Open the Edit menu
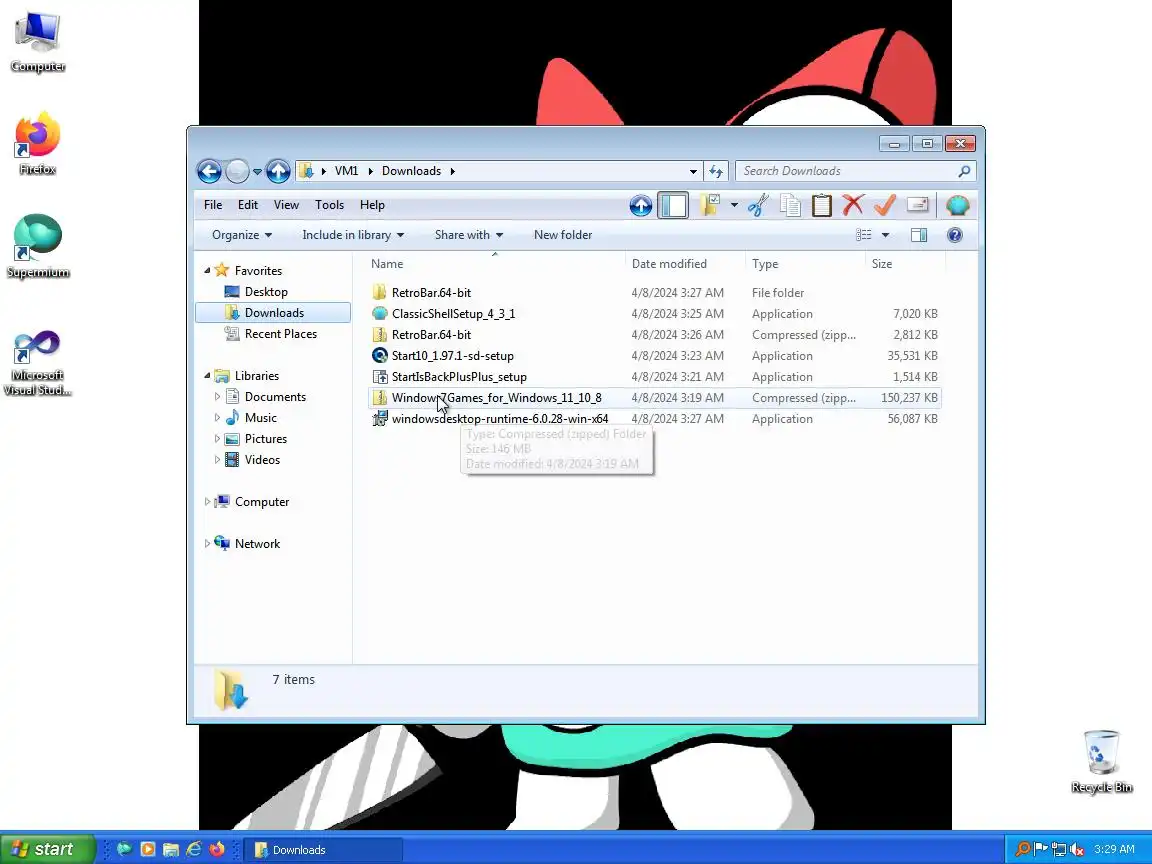 [x=248, y=205]
